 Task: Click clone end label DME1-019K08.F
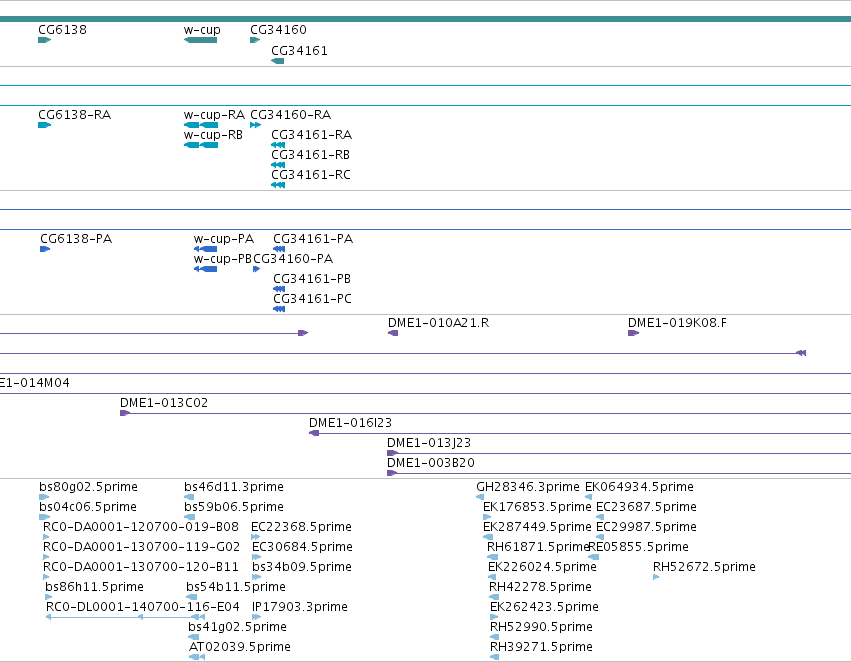click(677, 323)
